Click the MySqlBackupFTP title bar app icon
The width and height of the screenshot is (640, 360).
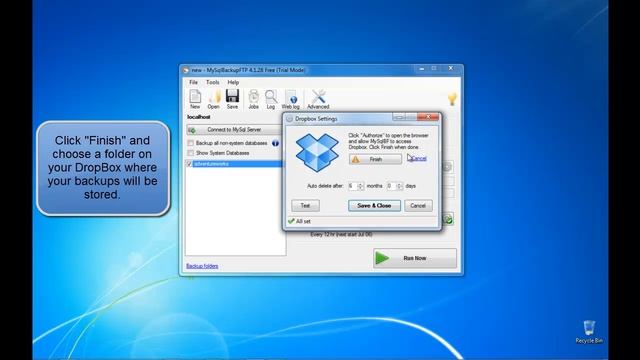[186, 70]
